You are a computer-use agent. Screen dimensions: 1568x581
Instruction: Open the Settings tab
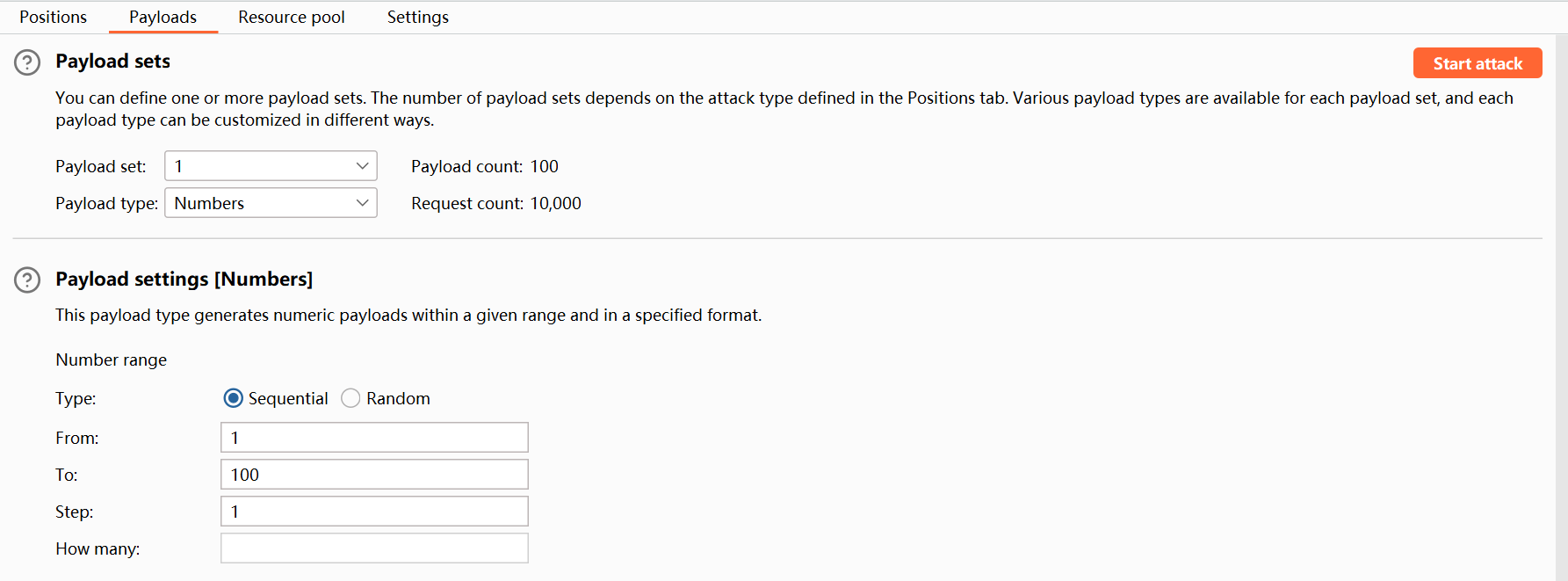tap(417, 18)
